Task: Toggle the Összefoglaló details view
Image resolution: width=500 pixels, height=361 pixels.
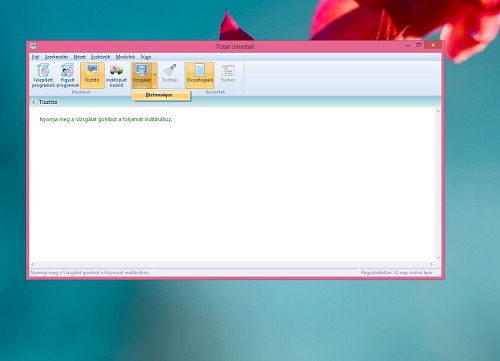Action: coord(200,75)
